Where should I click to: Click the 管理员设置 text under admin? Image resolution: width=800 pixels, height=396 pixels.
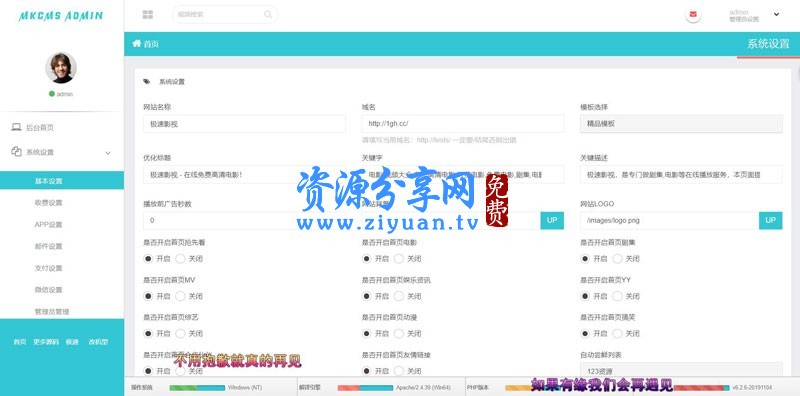pos(744,19)
